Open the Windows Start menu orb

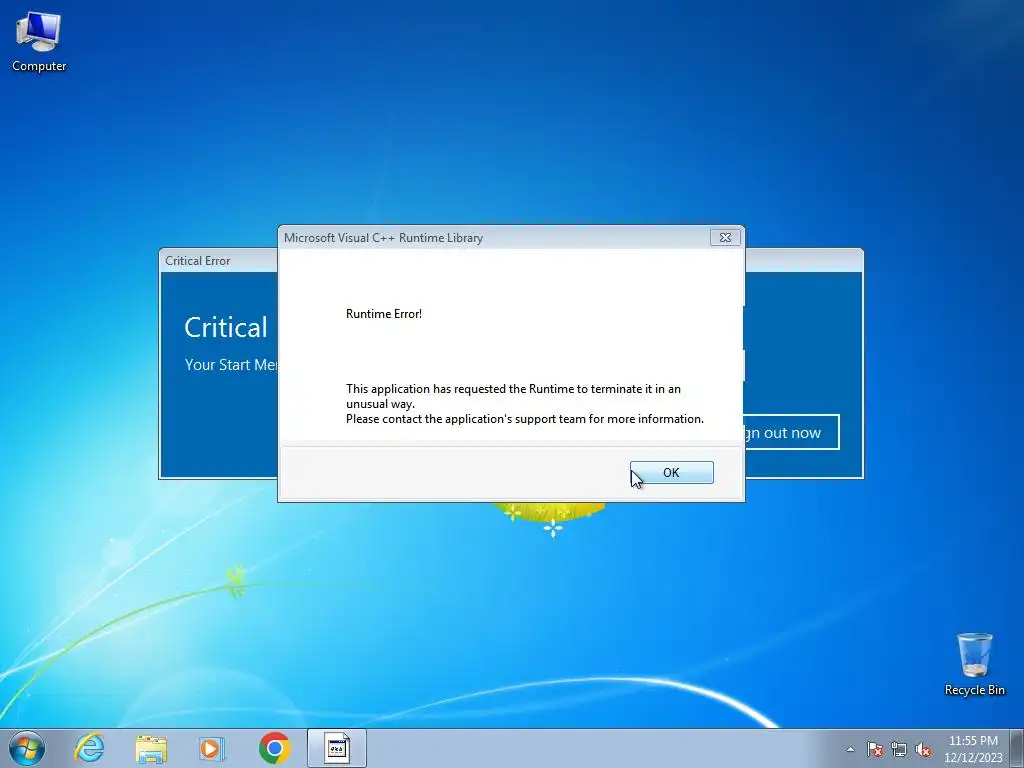point(27,748)
